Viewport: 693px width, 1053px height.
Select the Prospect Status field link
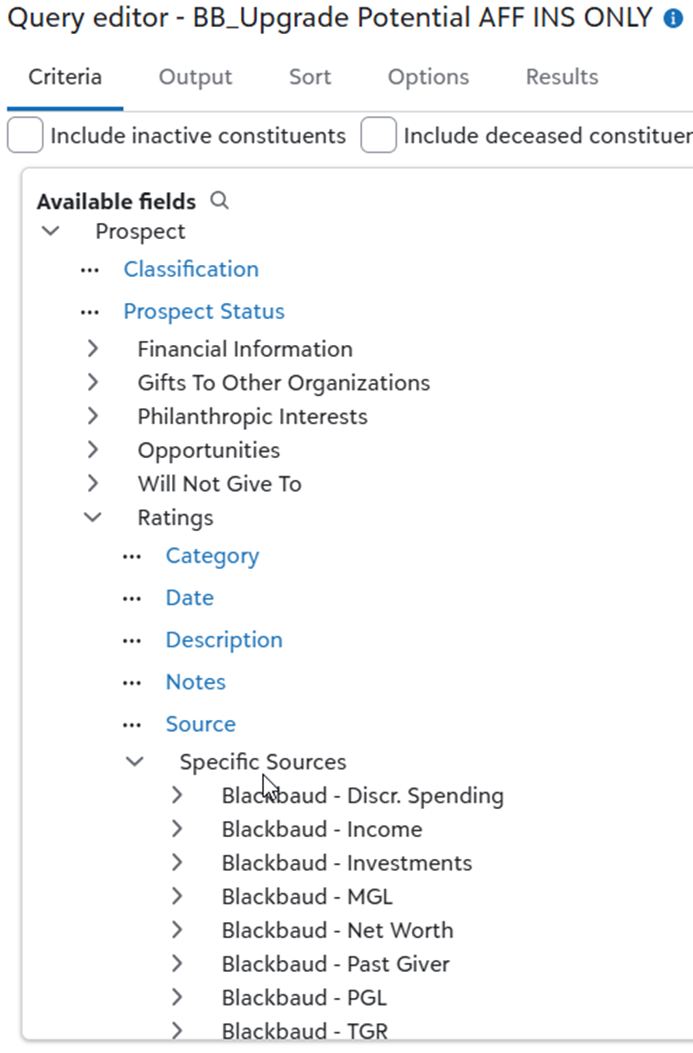(204, 312)
